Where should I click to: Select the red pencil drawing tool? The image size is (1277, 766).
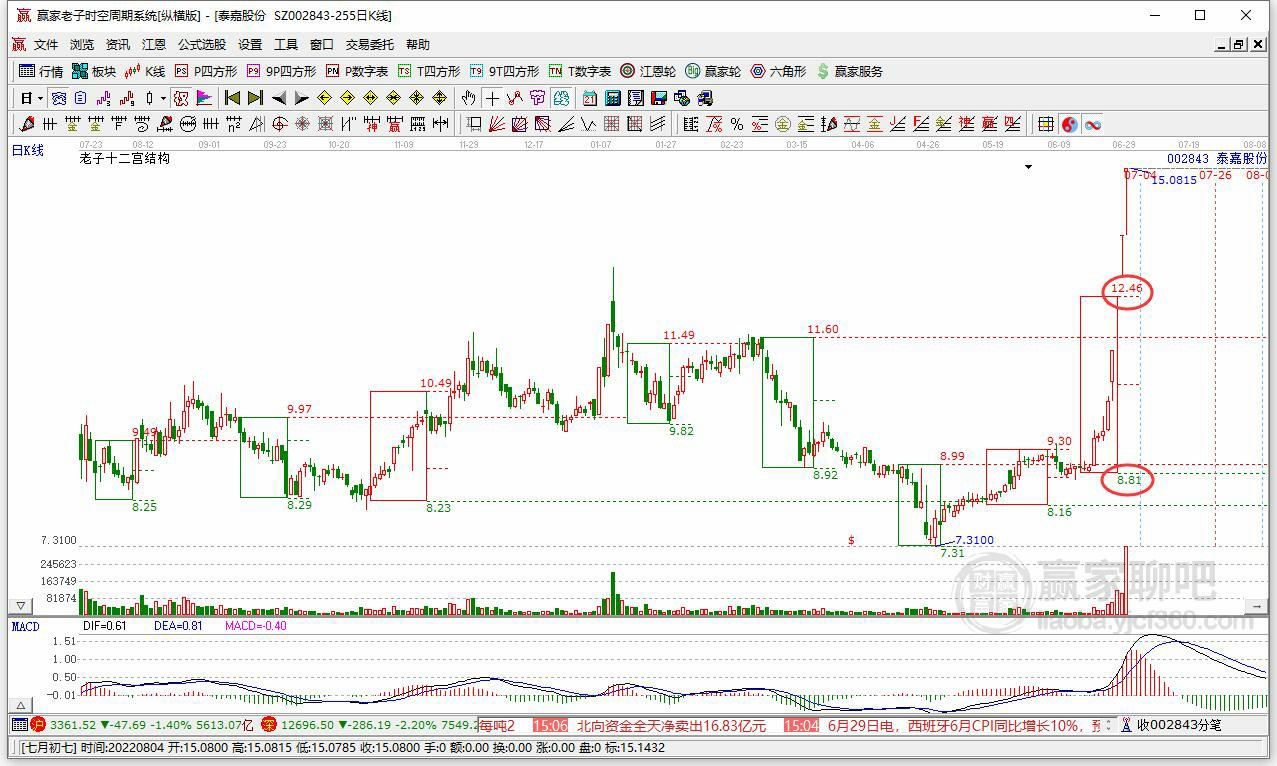26,124
